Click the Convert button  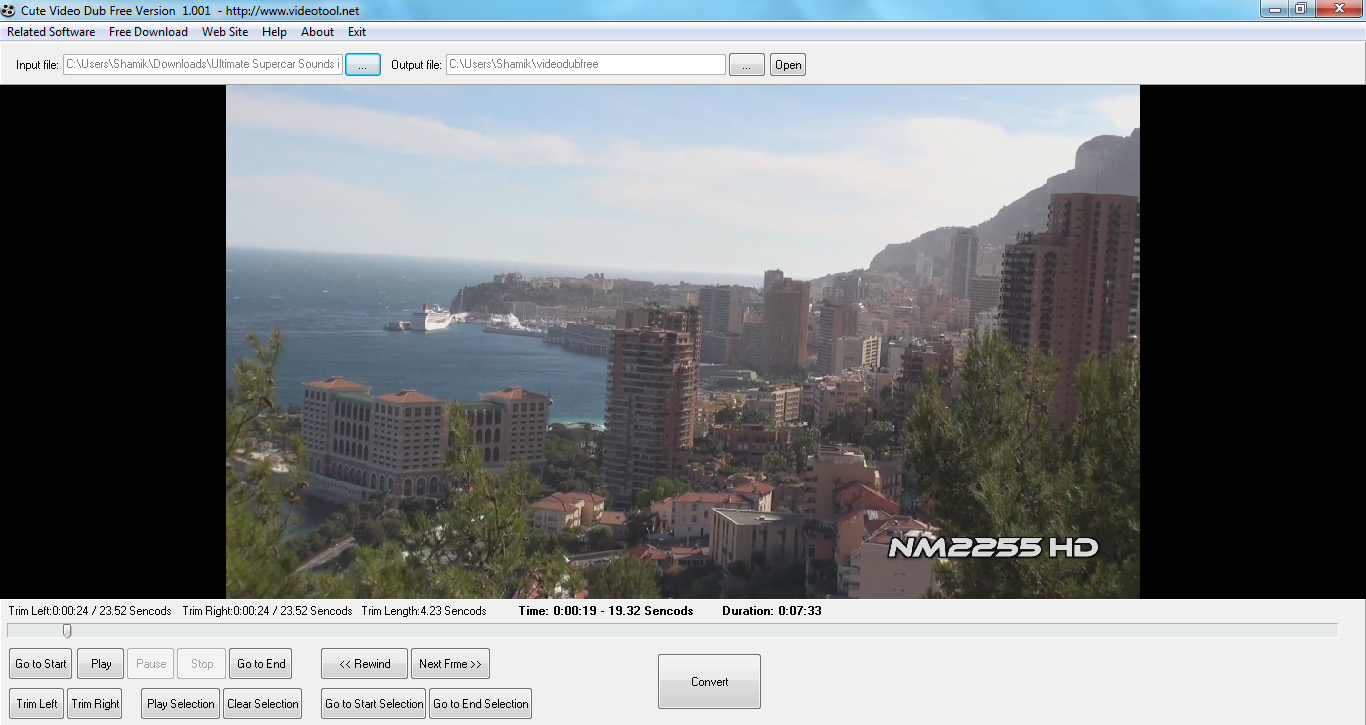710,682
